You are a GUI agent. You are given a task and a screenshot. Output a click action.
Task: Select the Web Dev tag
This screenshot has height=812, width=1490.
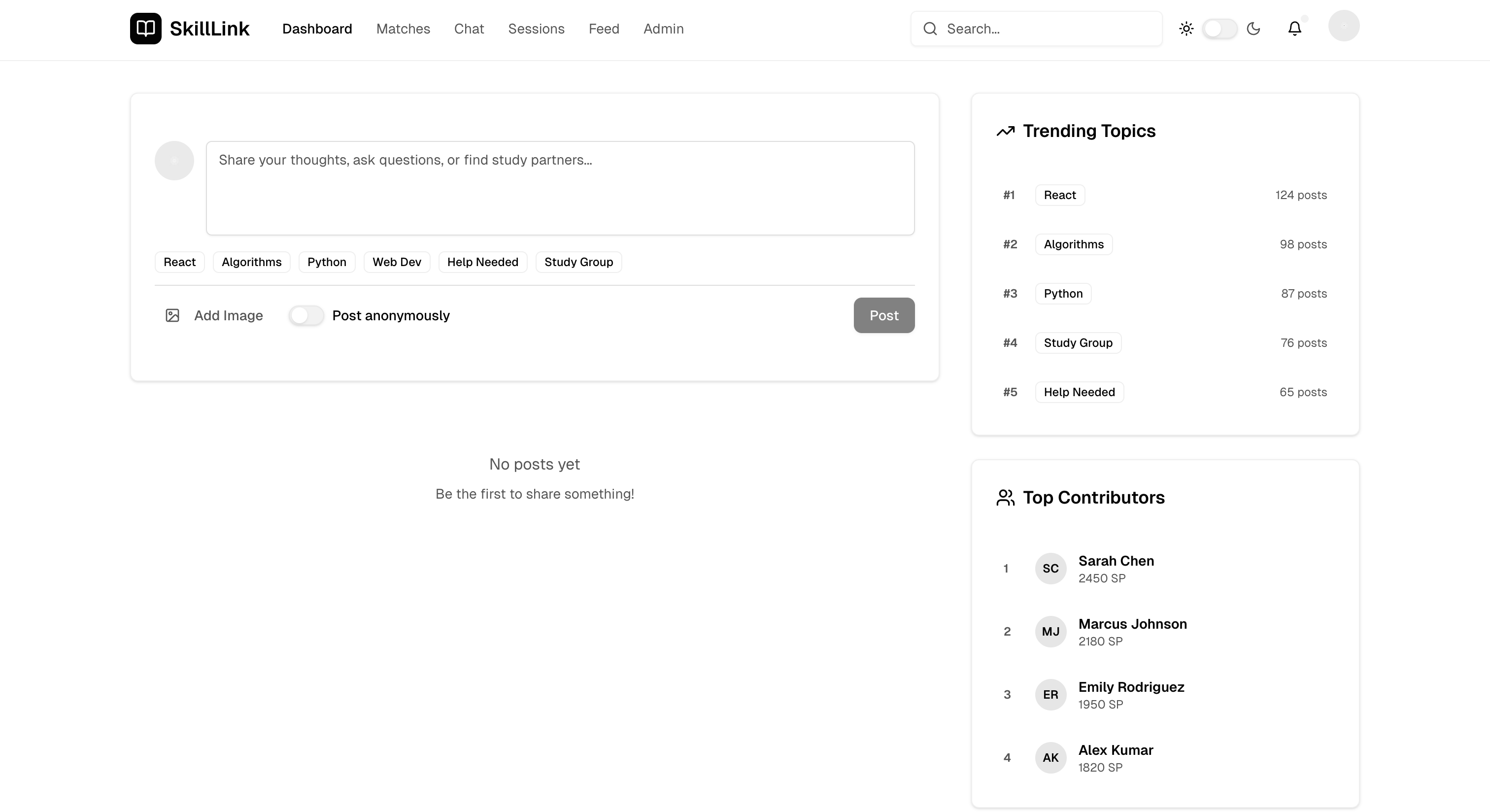pyautogui.click(x=397, y=262)
